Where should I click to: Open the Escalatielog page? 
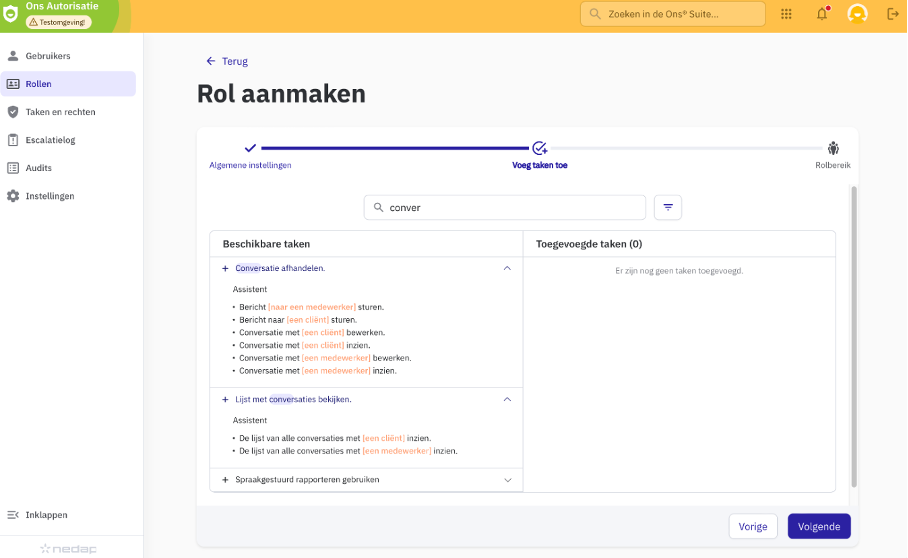[x=50, y=140]
